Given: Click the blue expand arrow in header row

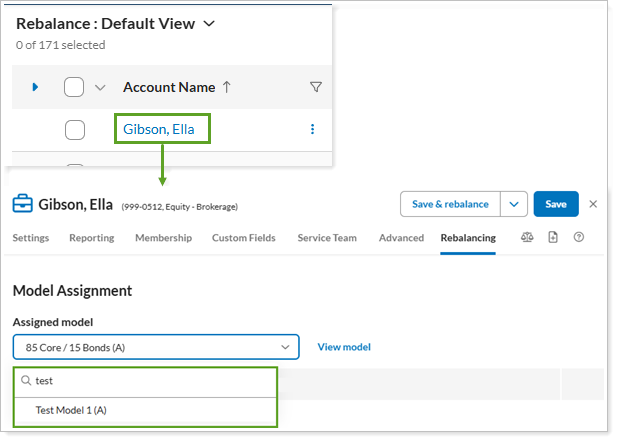Looking at the screenshot, I should [35, 88].
